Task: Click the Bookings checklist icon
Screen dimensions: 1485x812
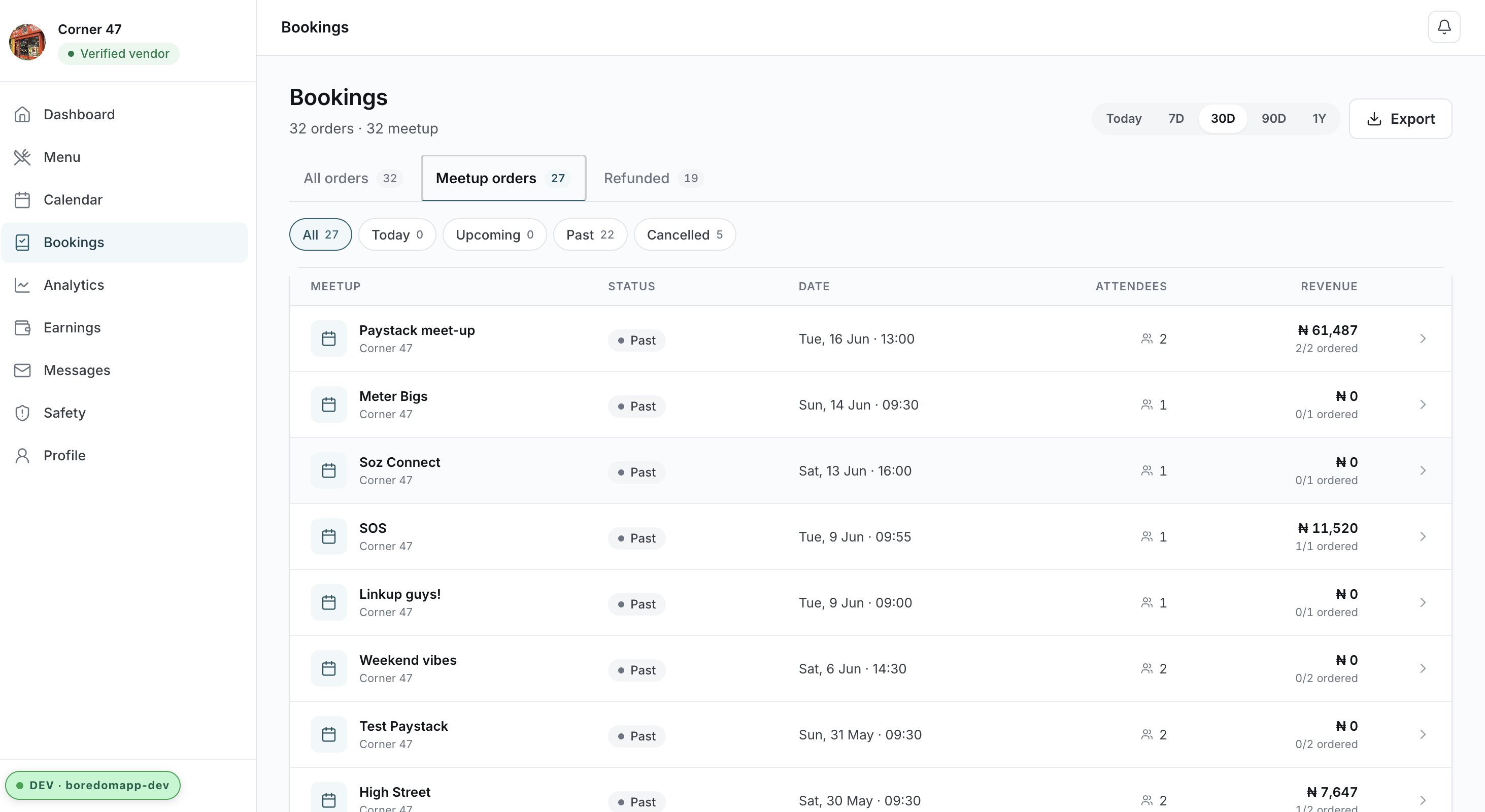Action: click(22, 242)
